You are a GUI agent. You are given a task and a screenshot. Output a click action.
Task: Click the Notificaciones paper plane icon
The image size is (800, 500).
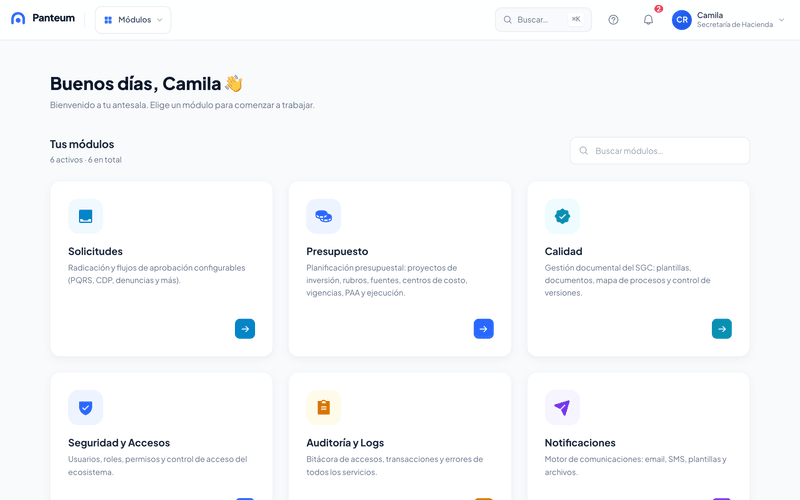coord(562,408)
